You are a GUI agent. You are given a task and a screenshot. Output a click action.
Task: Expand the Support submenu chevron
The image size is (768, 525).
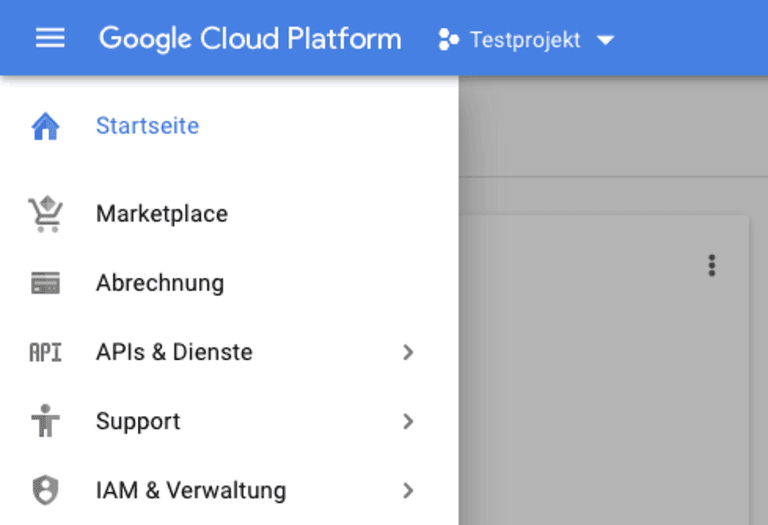pos(408,421)
